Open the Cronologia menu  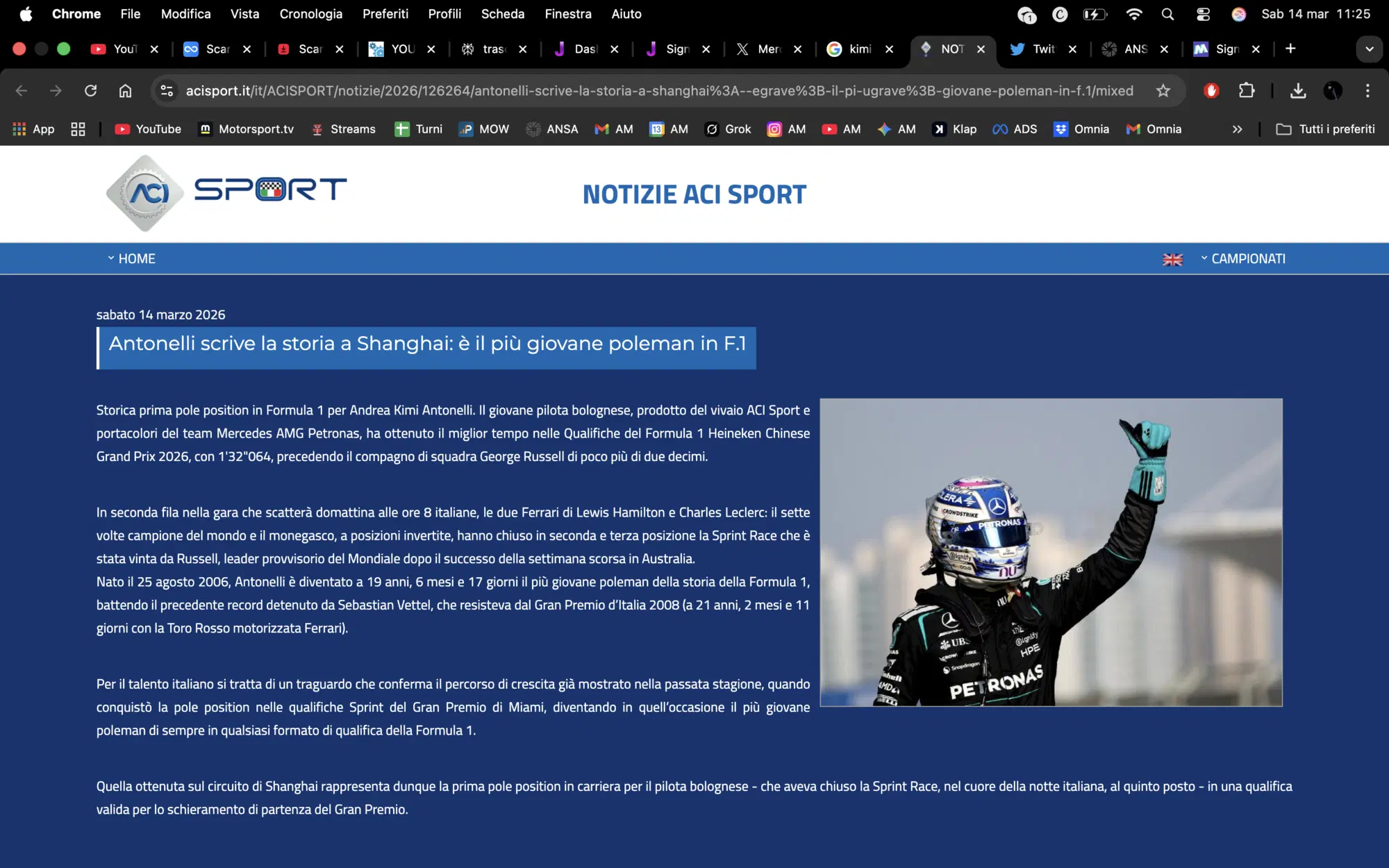(310, 13)
